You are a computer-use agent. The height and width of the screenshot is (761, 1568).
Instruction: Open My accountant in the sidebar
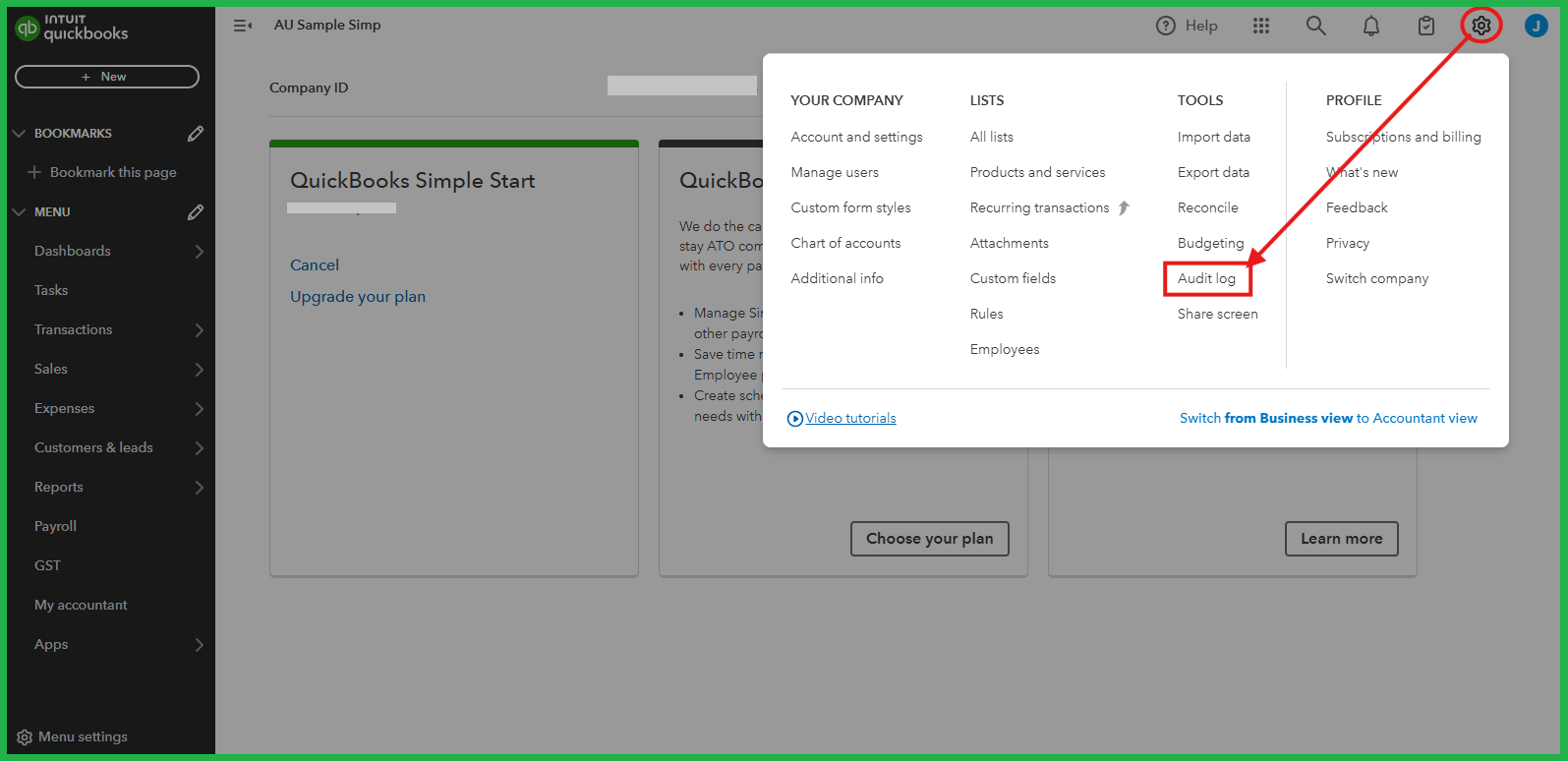(x=81, y=605)
